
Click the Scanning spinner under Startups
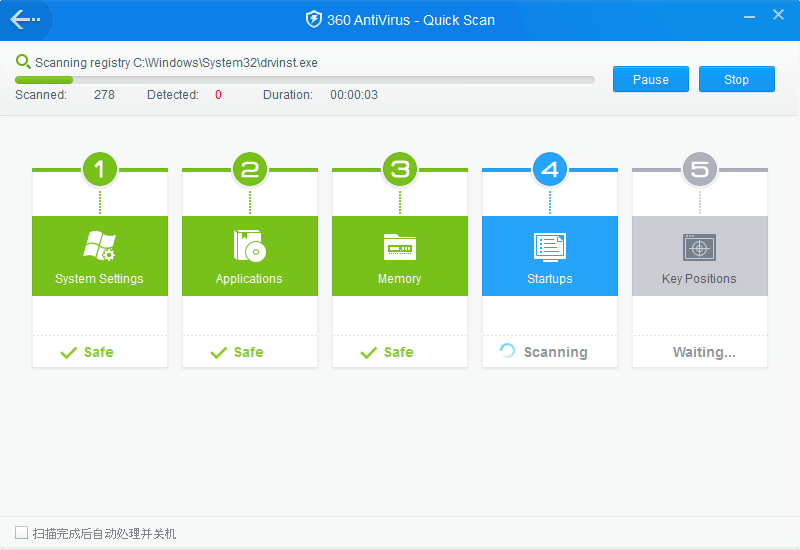(507, 351)
